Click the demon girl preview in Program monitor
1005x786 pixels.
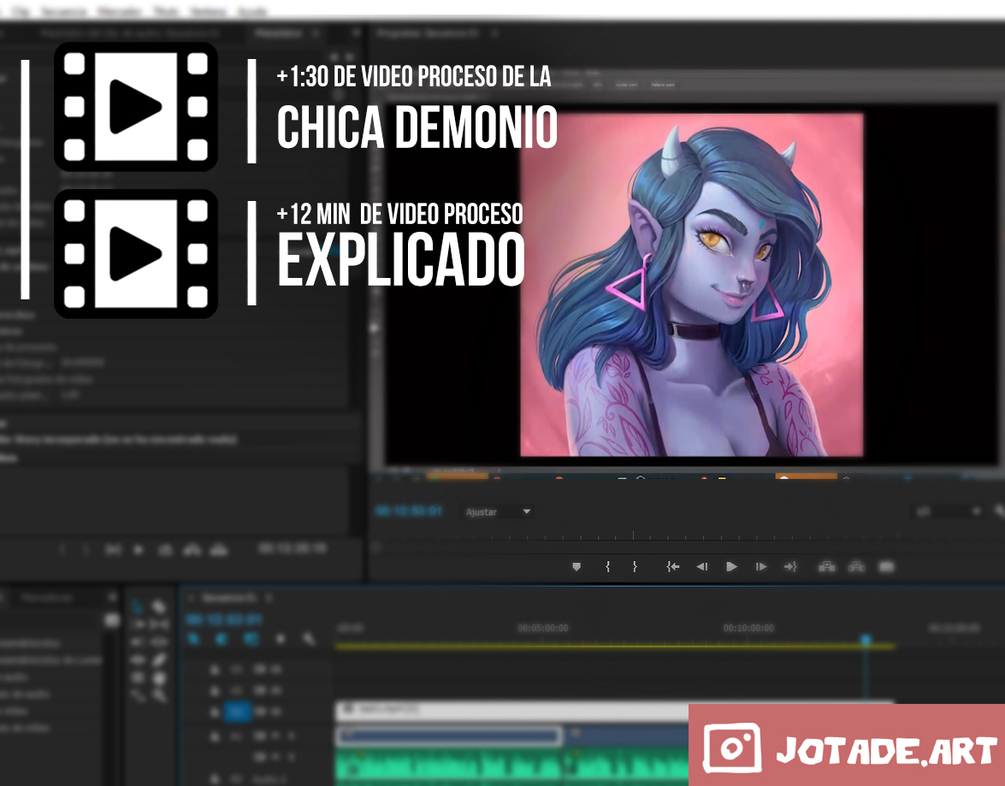(x=692, y=285)
